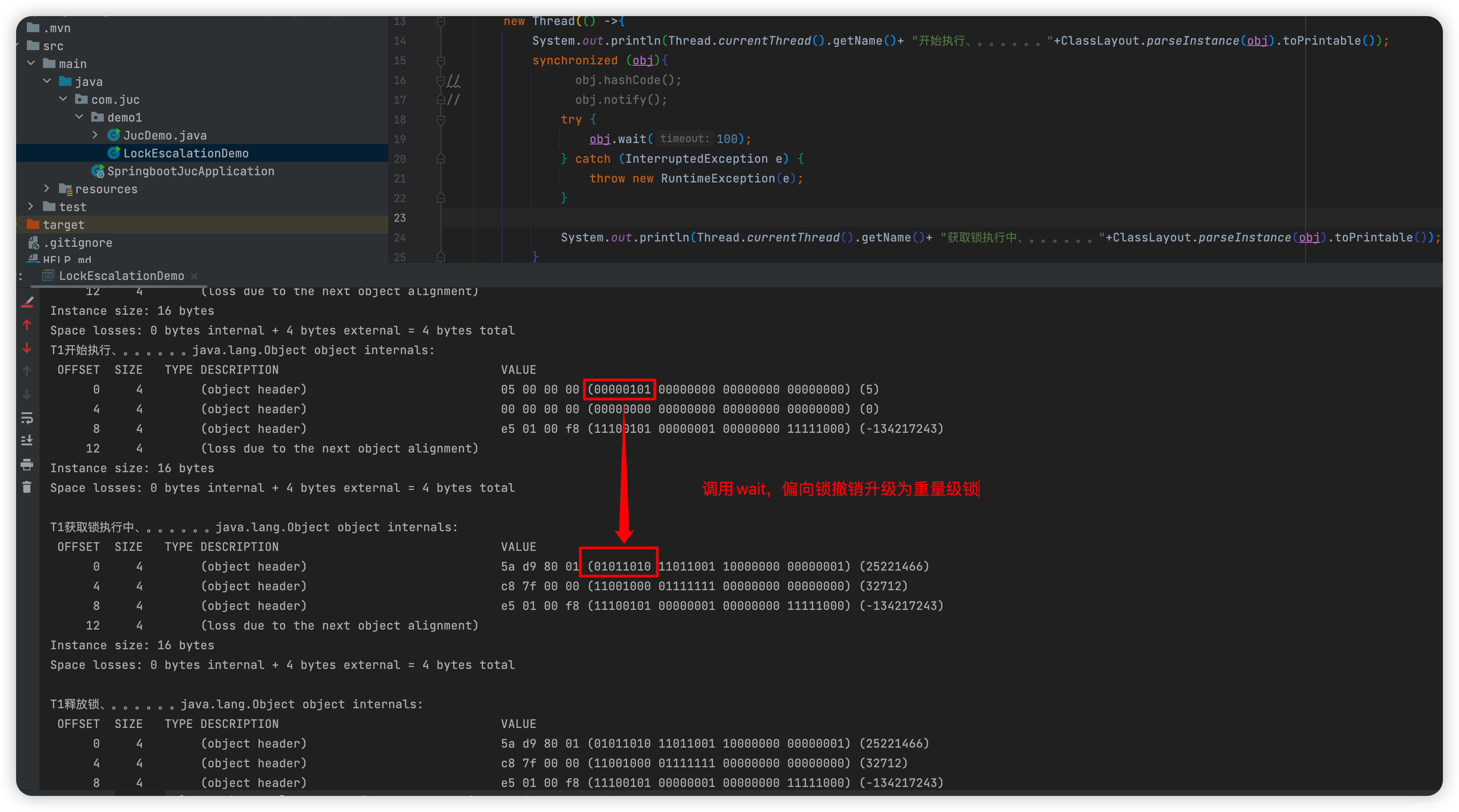
Task: Click the red down arrow in console toolbar
Action: point(27,348)
